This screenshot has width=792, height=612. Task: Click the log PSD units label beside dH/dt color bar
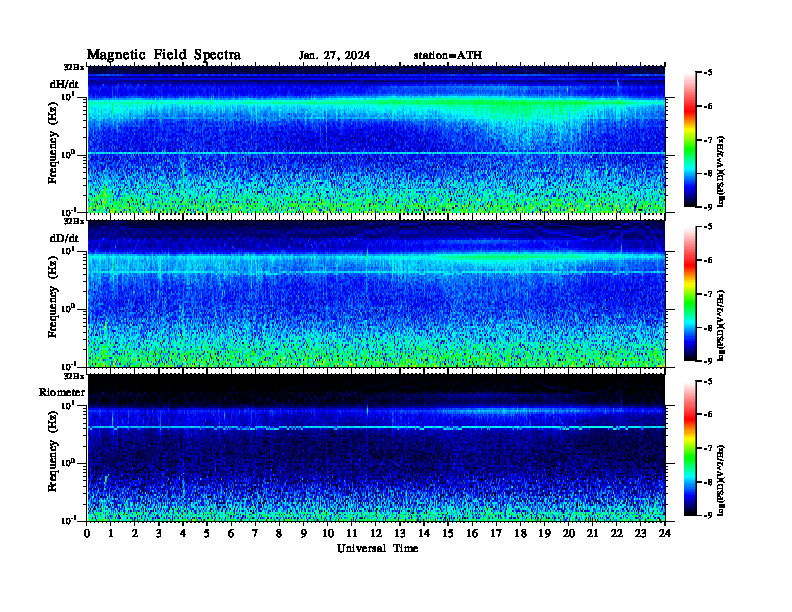721,171
